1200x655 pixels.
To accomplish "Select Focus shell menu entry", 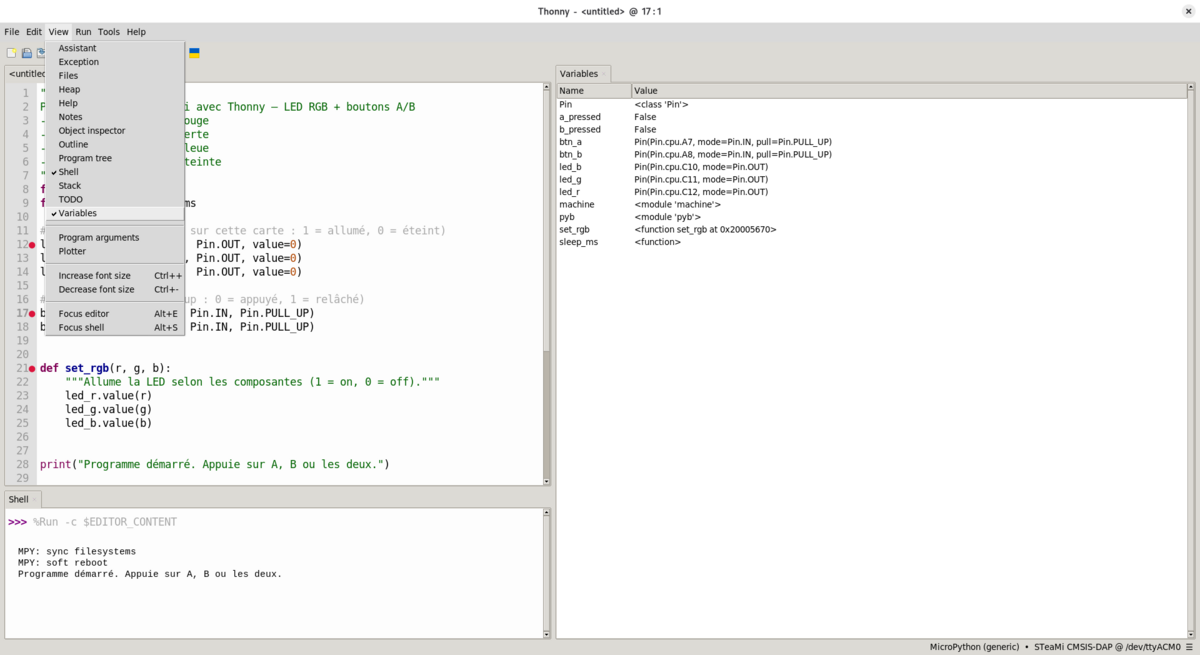I will point(115,327).
